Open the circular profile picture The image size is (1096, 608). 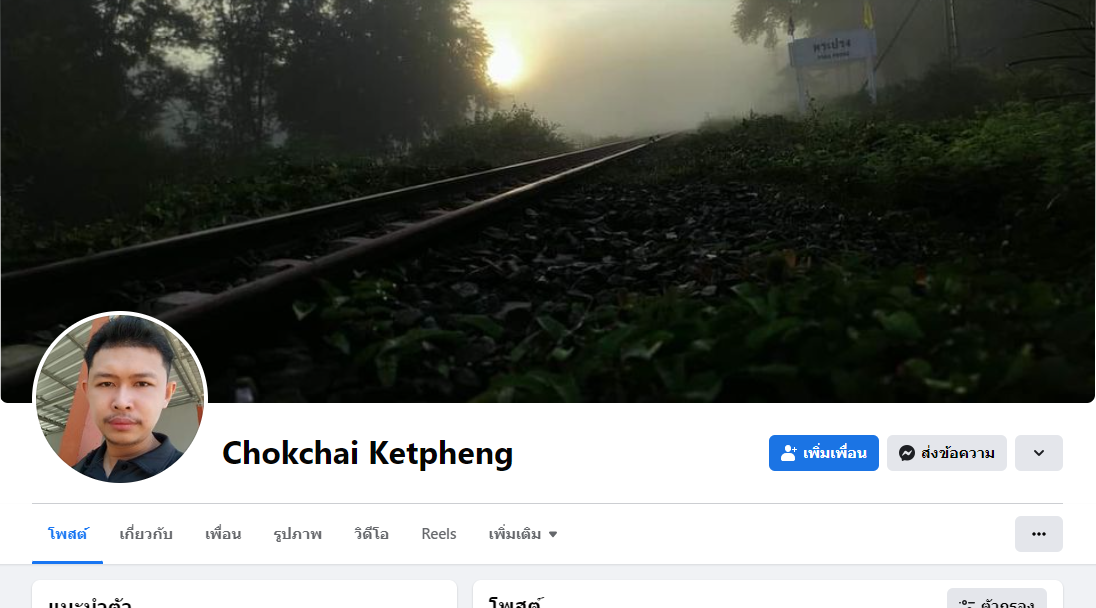pyautogui.click(x=120, y=398)
